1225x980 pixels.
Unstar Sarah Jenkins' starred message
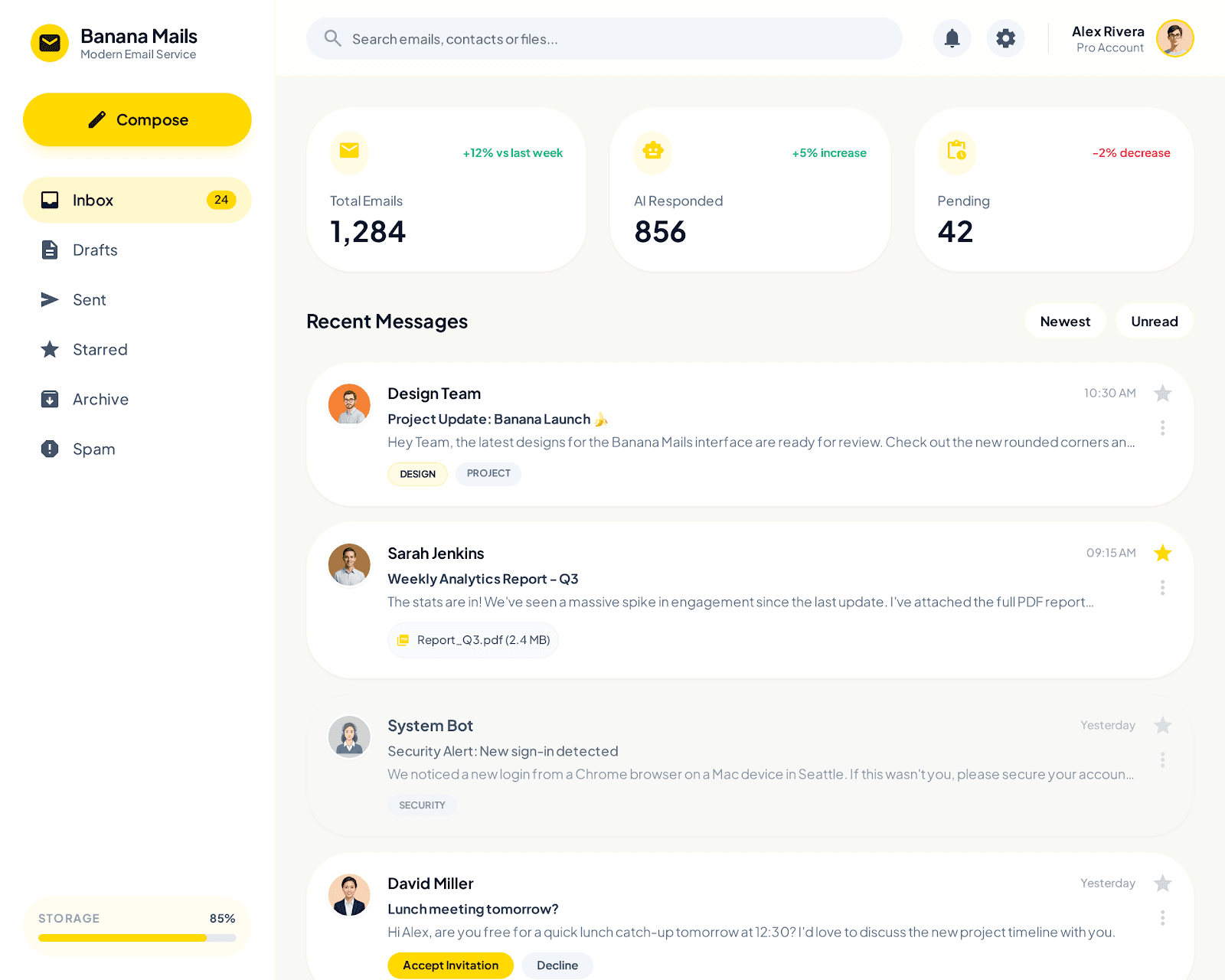[1163, 552]
